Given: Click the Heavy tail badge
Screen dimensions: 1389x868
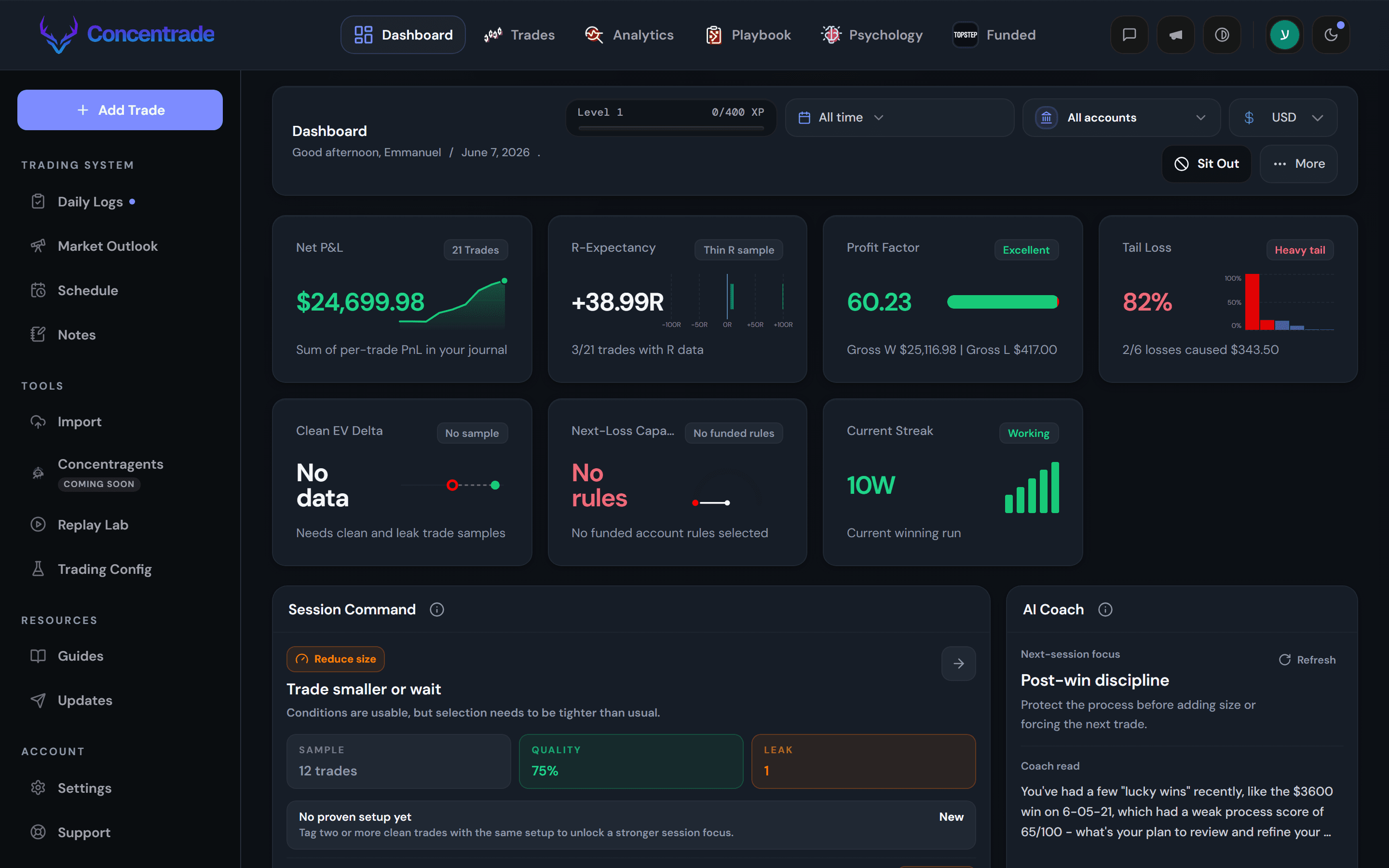Looking at the screenshot, I should (1299, 250).
